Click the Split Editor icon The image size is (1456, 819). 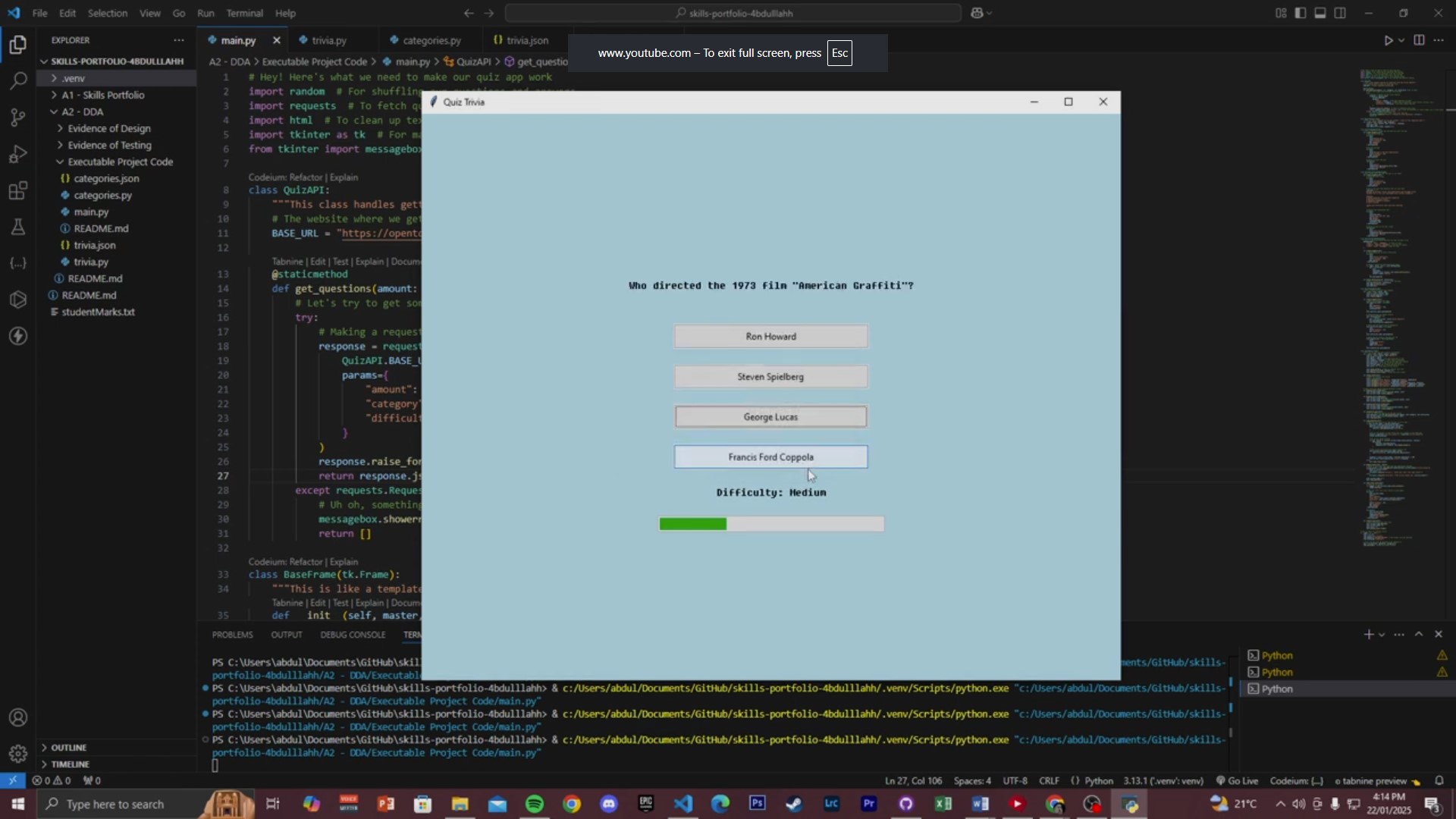tap(1419, 40)
